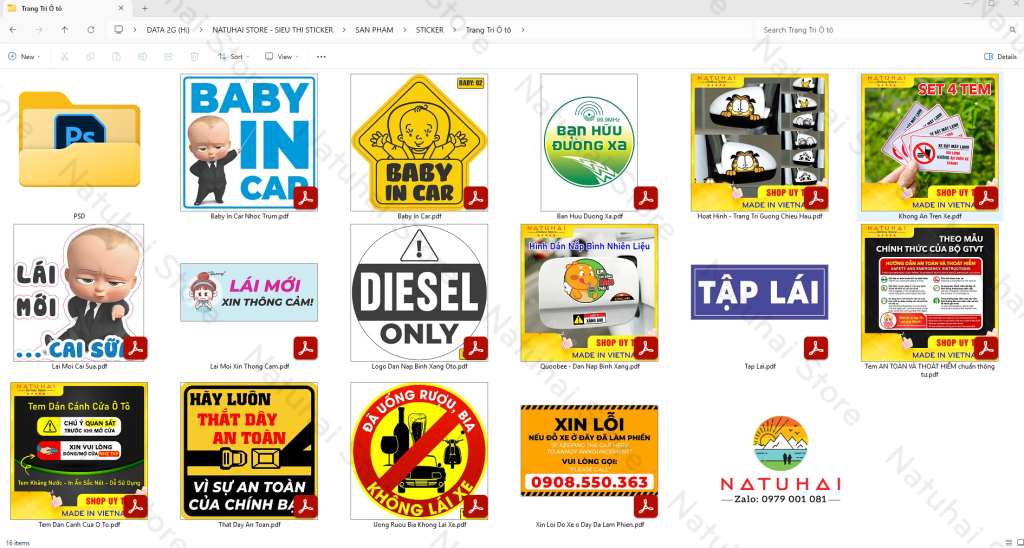Click file name Logo Dan Nap Binh Xang Oto.pdf
Screen dimensions: 1024x548
pos(419,366)
